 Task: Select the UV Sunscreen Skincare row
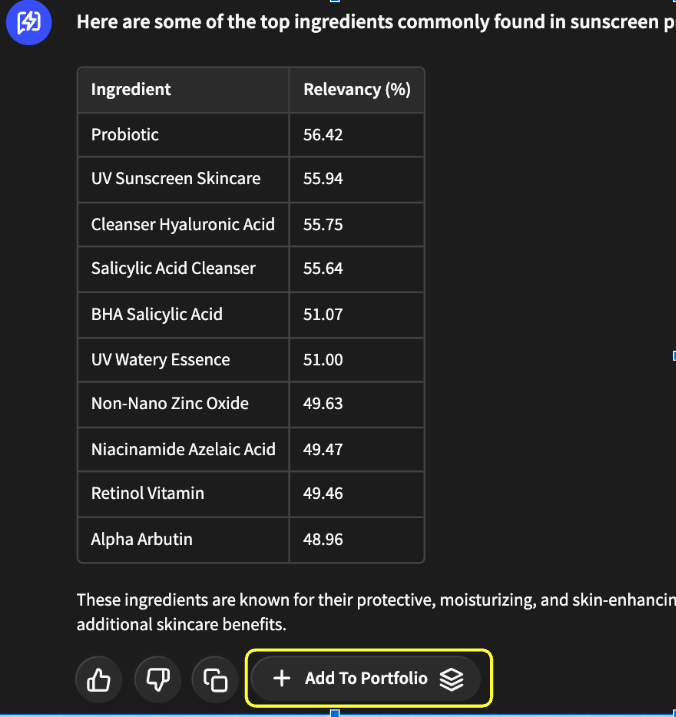click(176, 179)
